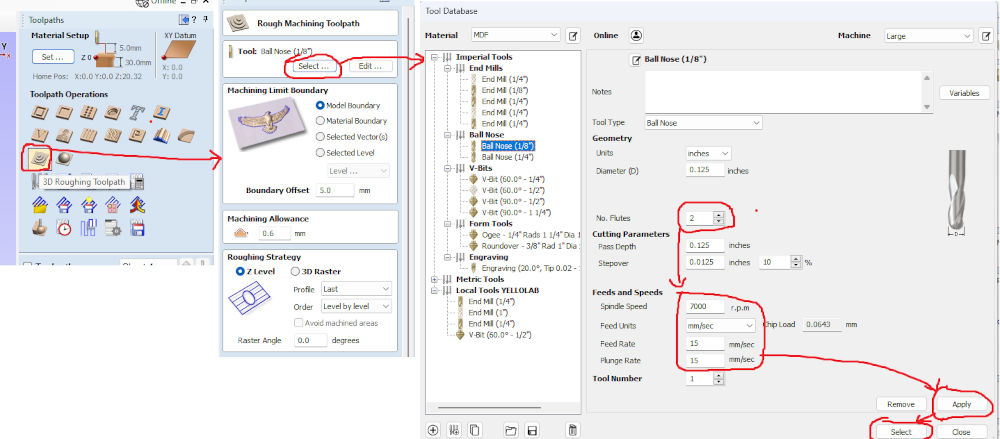
Task: Open the Estimate Machining Times clock icon
Action: coord(64,227)
